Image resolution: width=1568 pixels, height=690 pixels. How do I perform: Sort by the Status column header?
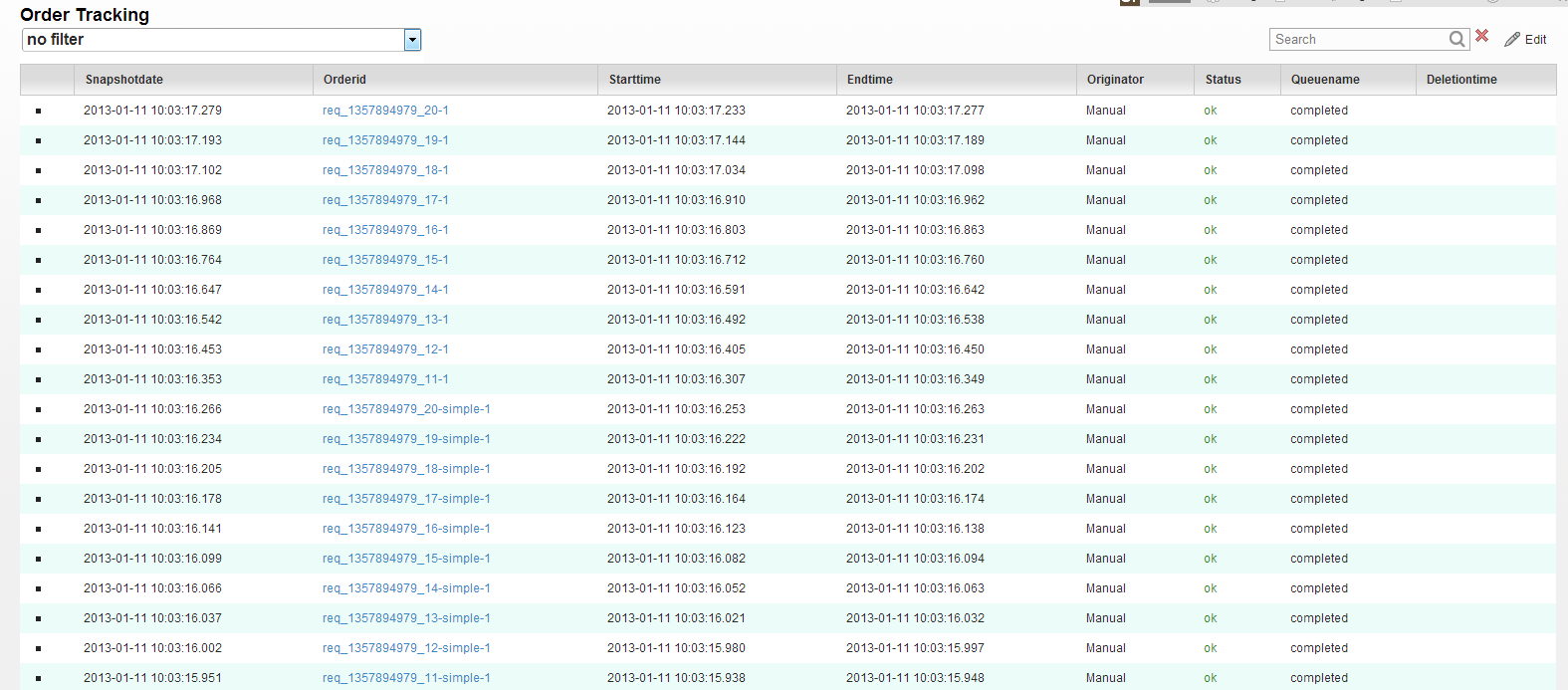coord(1237,80)
